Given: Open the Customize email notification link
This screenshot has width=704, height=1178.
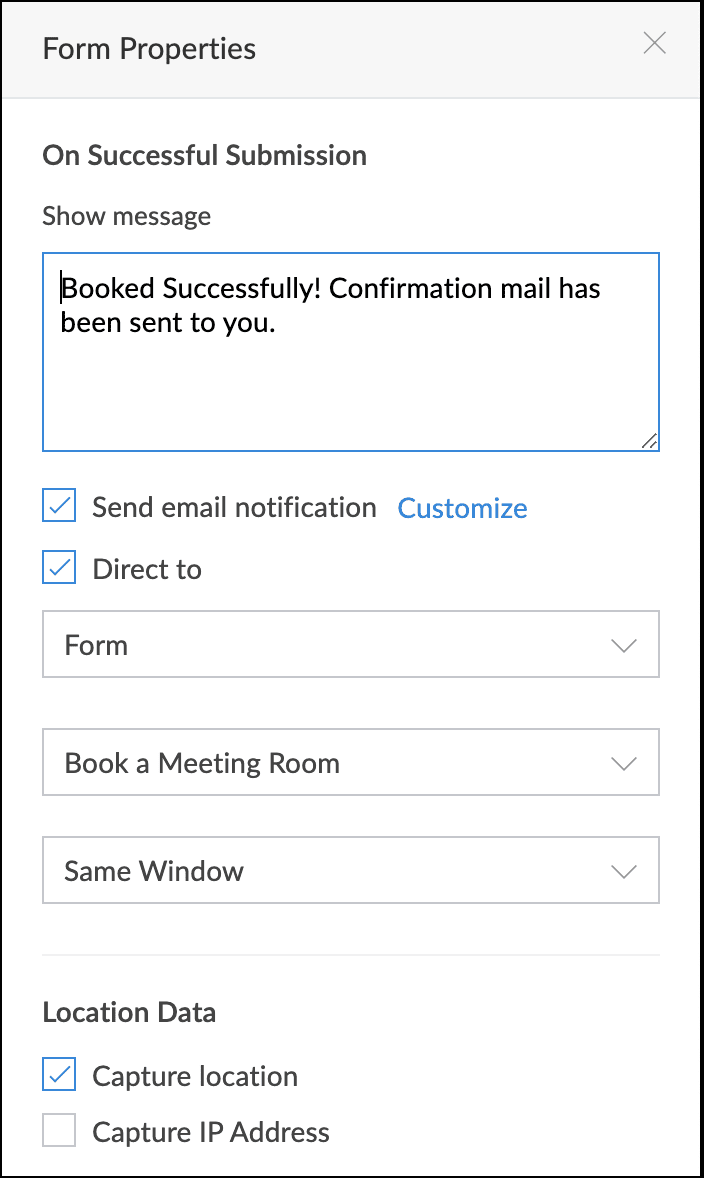Looking at the screenshot, I should tap(462, 508).
